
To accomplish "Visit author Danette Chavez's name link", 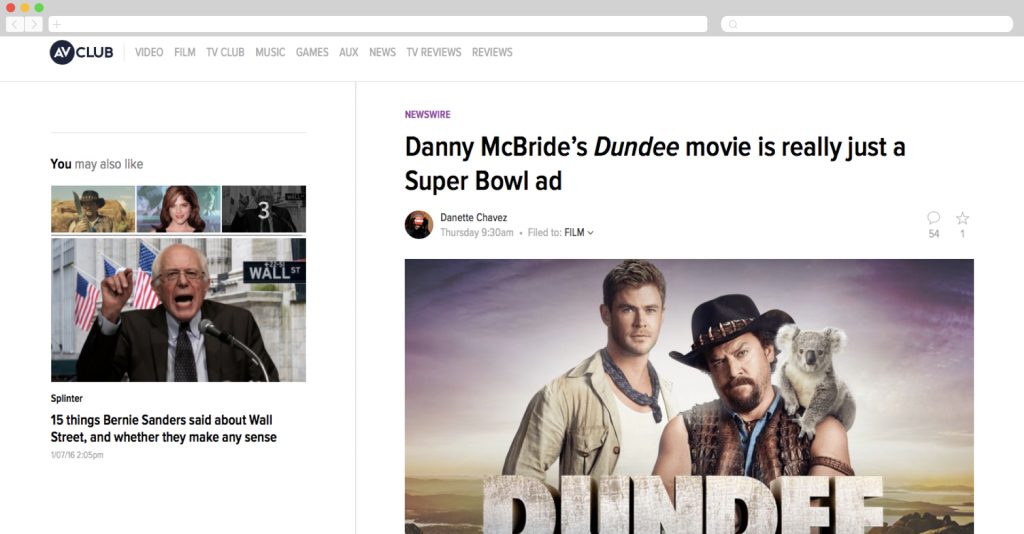I will click(473, 218).
